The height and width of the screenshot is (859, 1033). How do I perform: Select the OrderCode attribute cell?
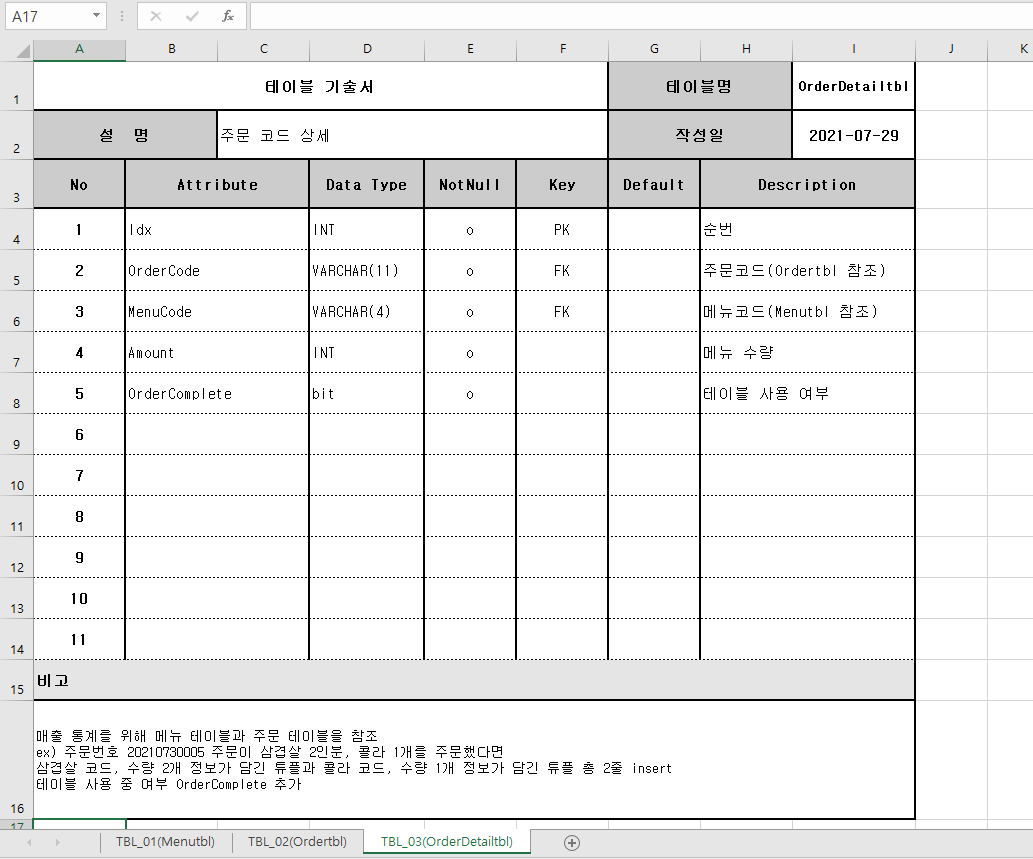(x=216, y=270)
